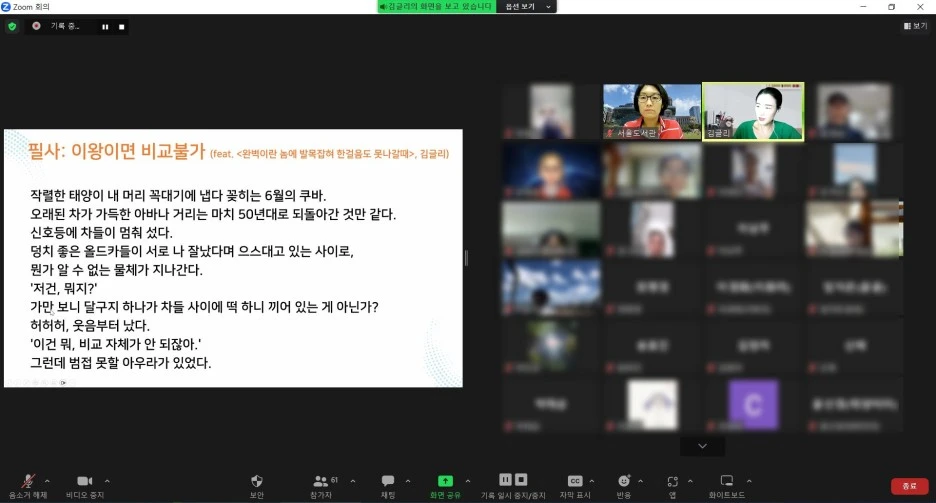Click green Share Screen (화면 공유) icon
The height and width of the screenshot is (503, 936).
445,481
